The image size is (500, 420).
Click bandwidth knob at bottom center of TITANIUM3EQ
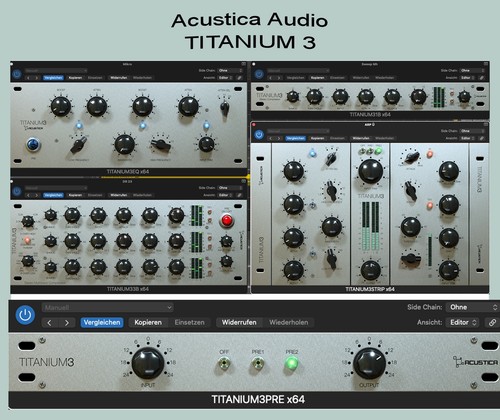124,144
